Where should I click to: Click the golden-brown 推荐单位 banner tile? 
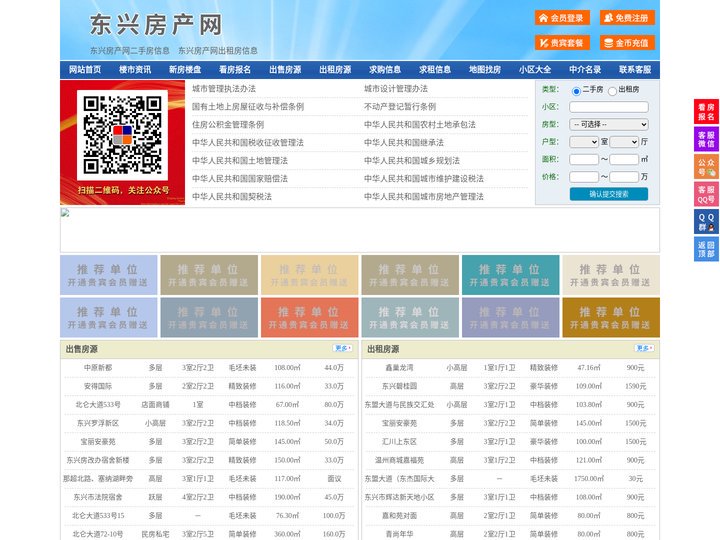pyautogui.click(x=611, y=317)
